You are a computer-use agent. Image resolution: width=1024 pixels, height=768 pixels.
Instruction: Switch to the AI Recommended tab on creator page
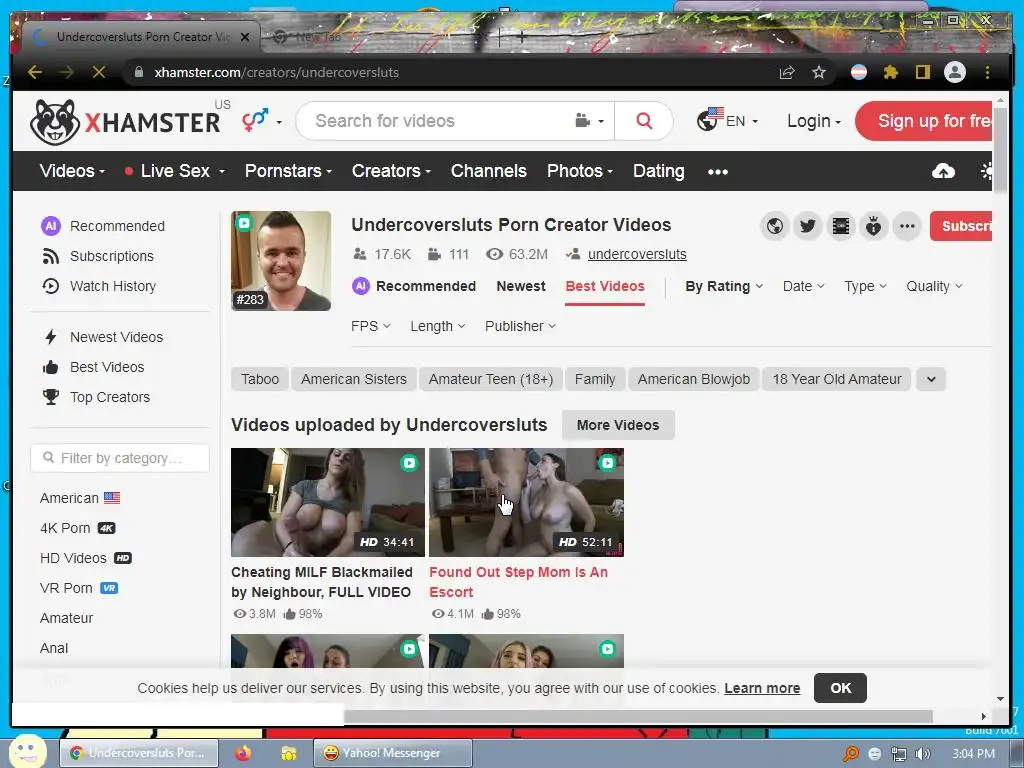[x=414, y=286]
